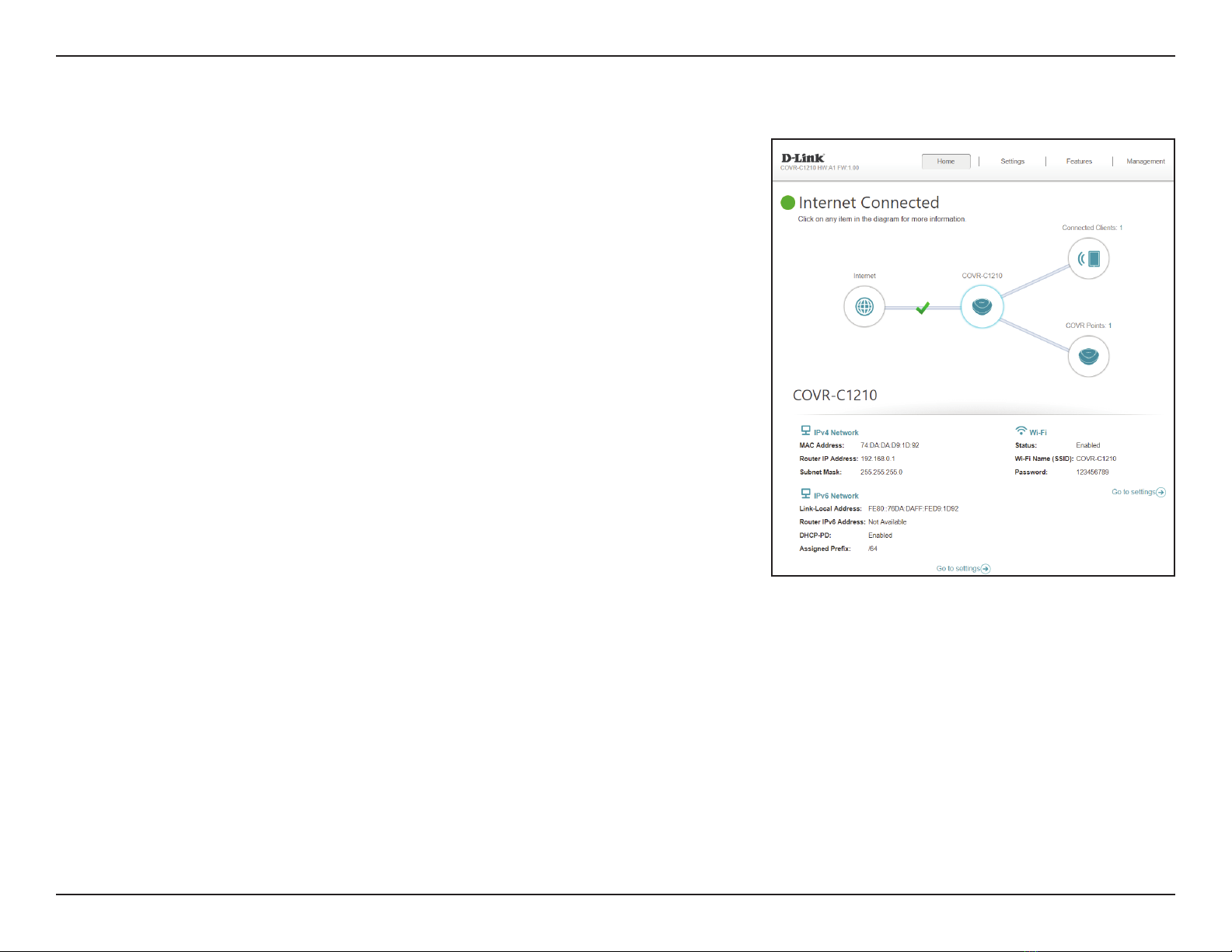This screenshot has width=1232, height=952.
Task: Select the central COVR-C1210 router icon
Action: (x=982, y=307)
